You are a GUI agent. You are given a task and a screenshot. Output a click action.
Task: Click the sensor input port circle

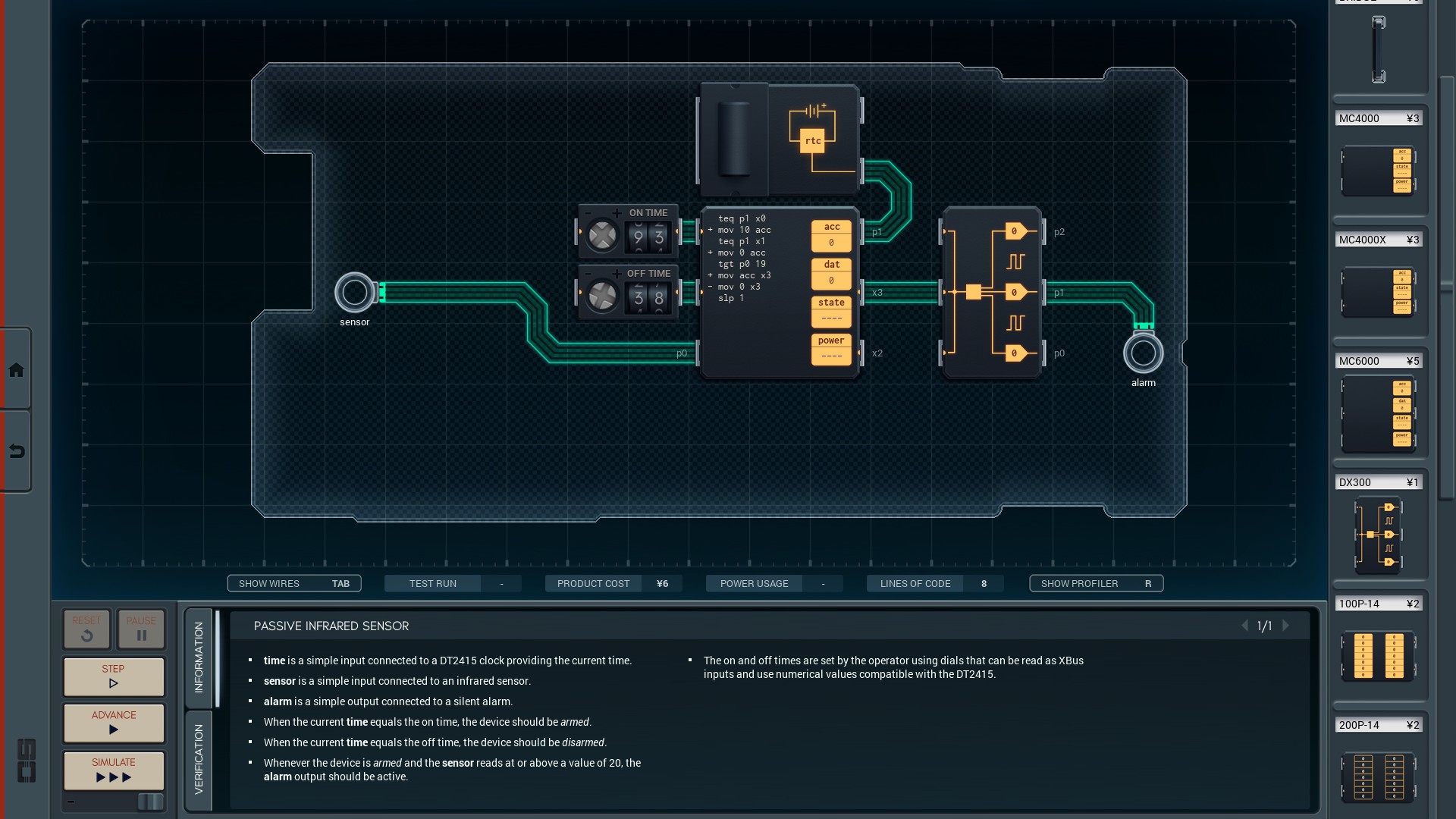(x=354, y=293)
